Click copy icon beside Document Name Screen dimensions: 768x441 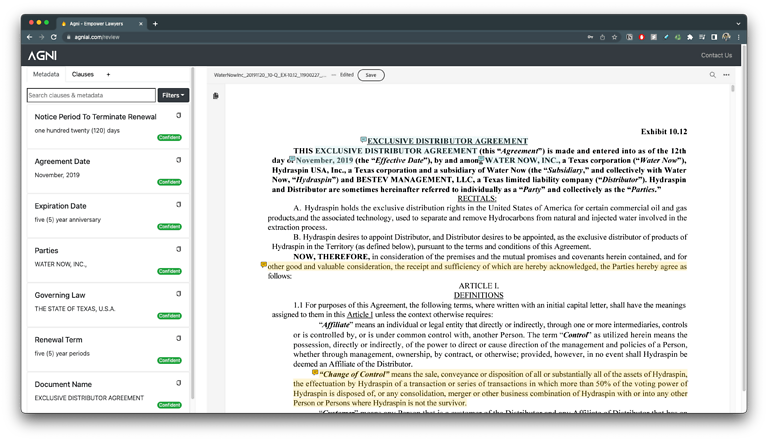(x=179, y=384)
